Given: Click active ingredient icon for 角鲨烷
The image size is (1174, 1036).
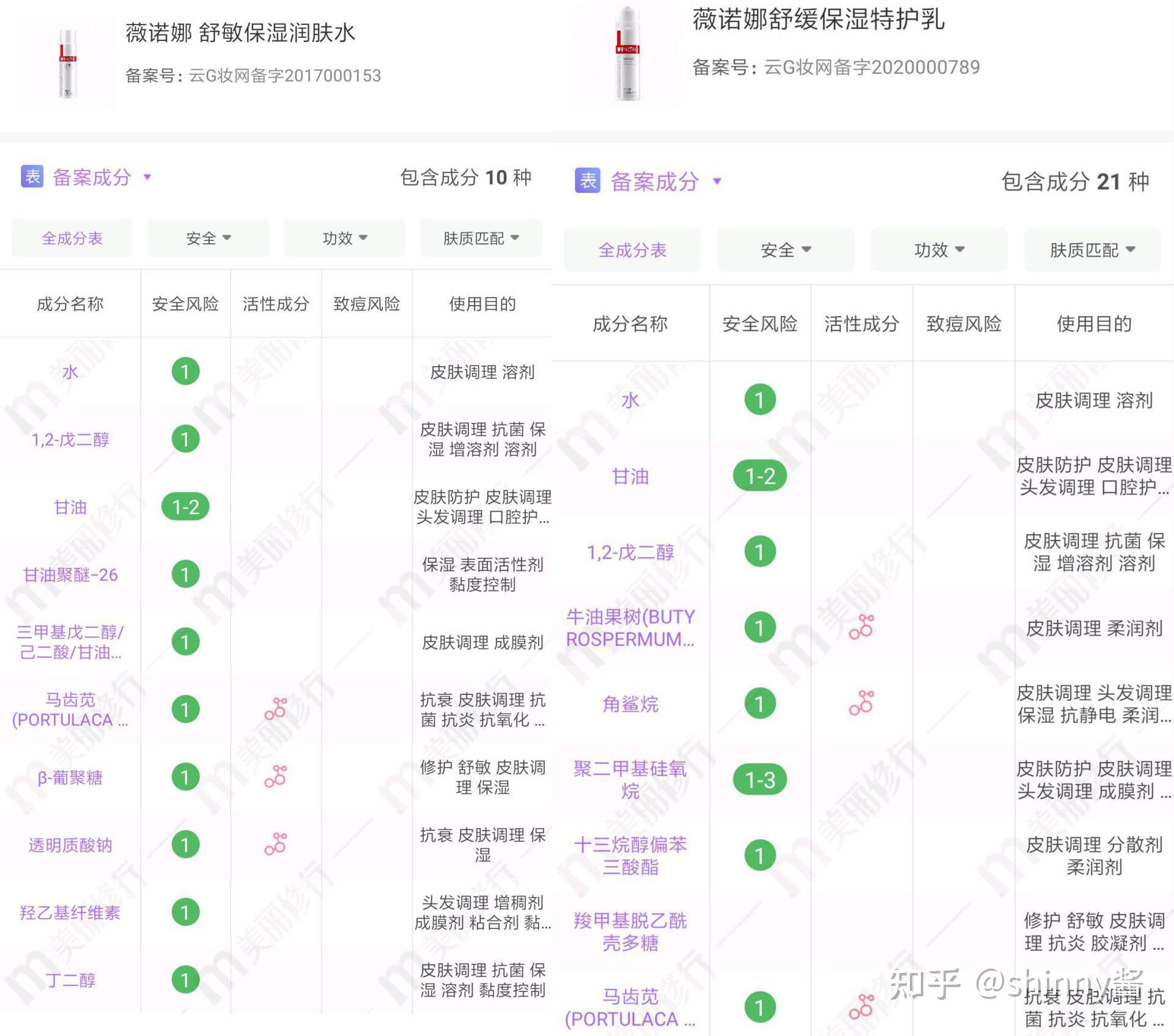Looking at the screenshot, I should pyautogui.click(x=862, y=704).
